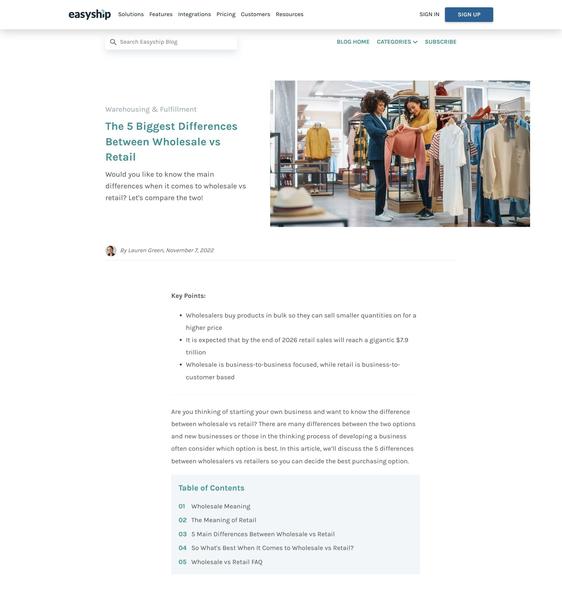Open the Customers nav item
The width and height of the screenshot is (562, 600).
pos(255,14)
